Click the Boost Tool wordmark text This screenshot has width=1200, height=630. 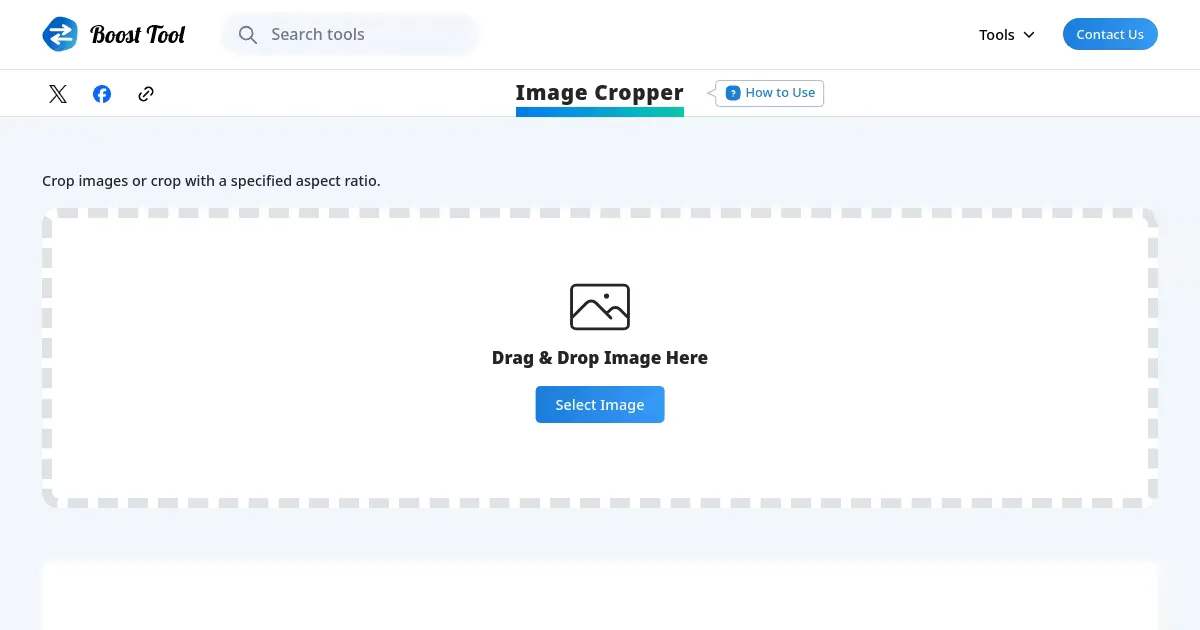138,35
